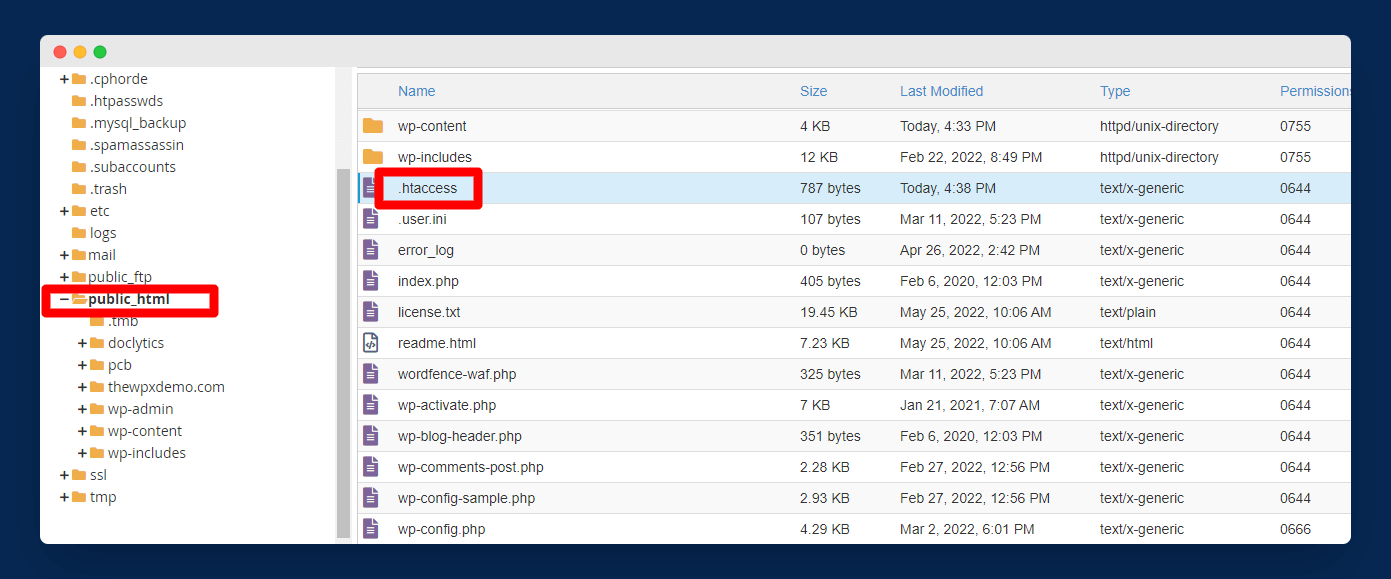Image resolution: width=1391 pixels, height=579 pixels.
Task: Click the wp-config.php file icon
Action: click(371, 529)
